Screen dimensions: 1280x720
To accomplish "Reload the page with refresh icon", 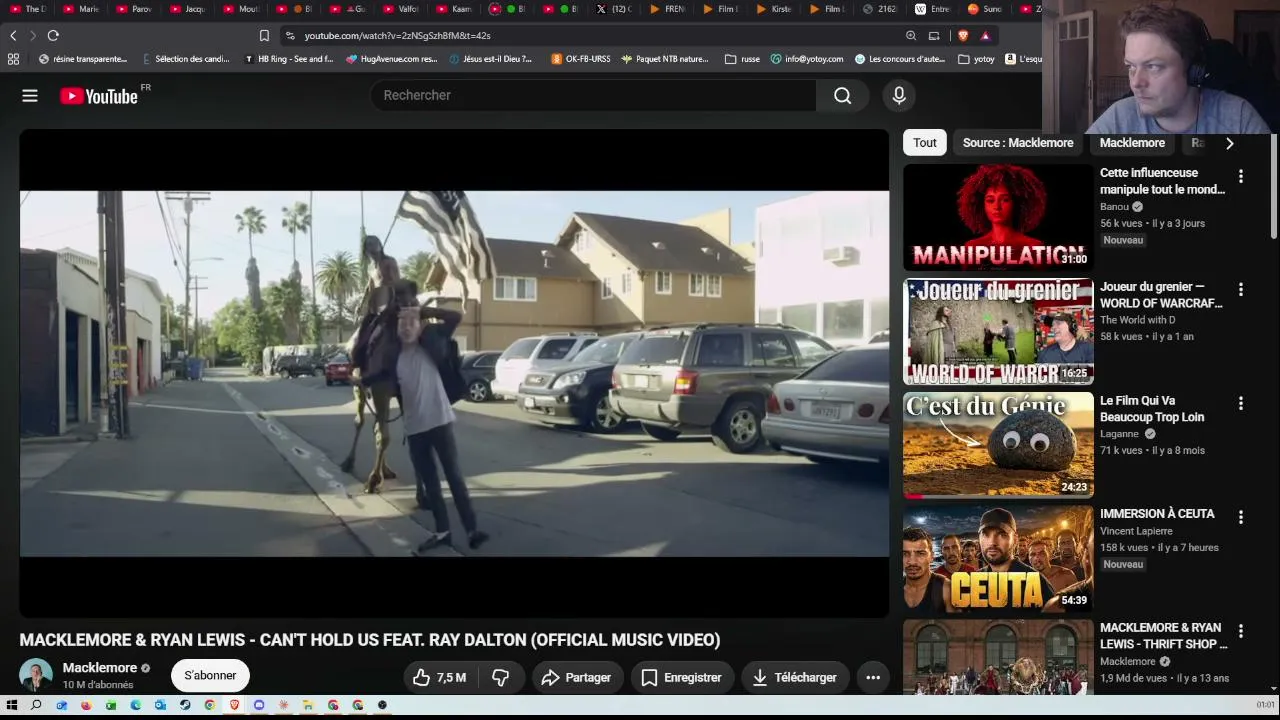I will [53, 36].
